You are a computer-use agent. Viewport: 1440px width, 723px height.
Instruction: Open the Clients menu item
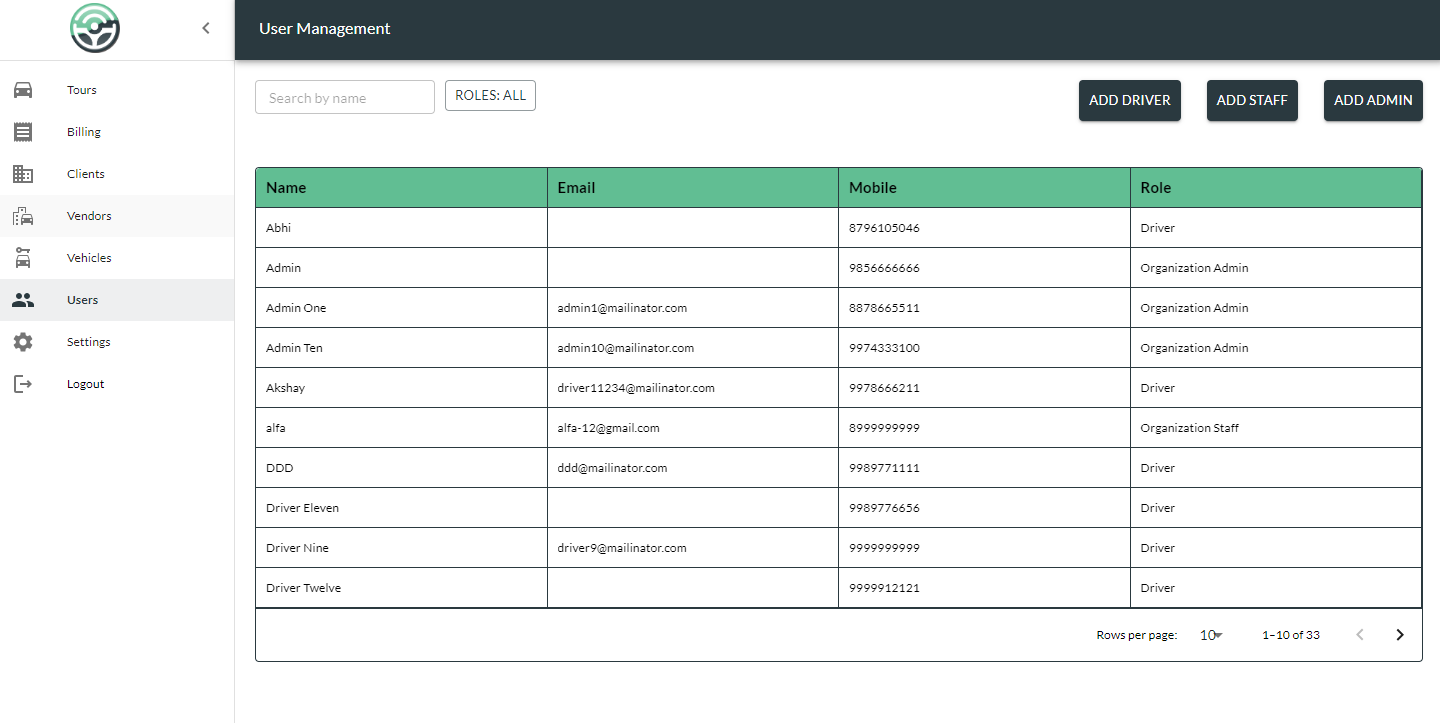click(117, 174)
